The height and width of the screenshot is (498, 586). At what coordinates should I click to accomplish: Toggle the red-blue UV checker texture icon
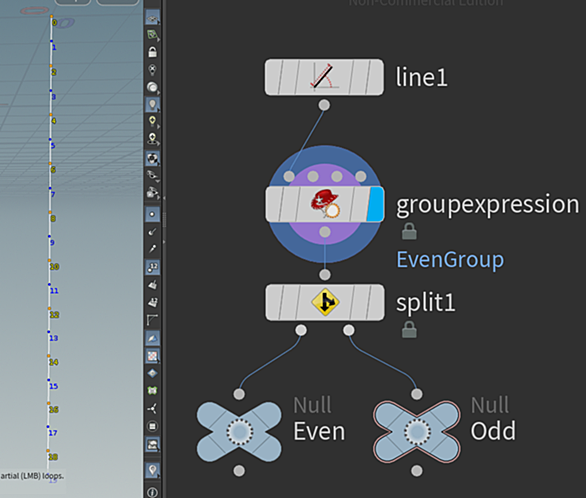[x=152, y=356]
